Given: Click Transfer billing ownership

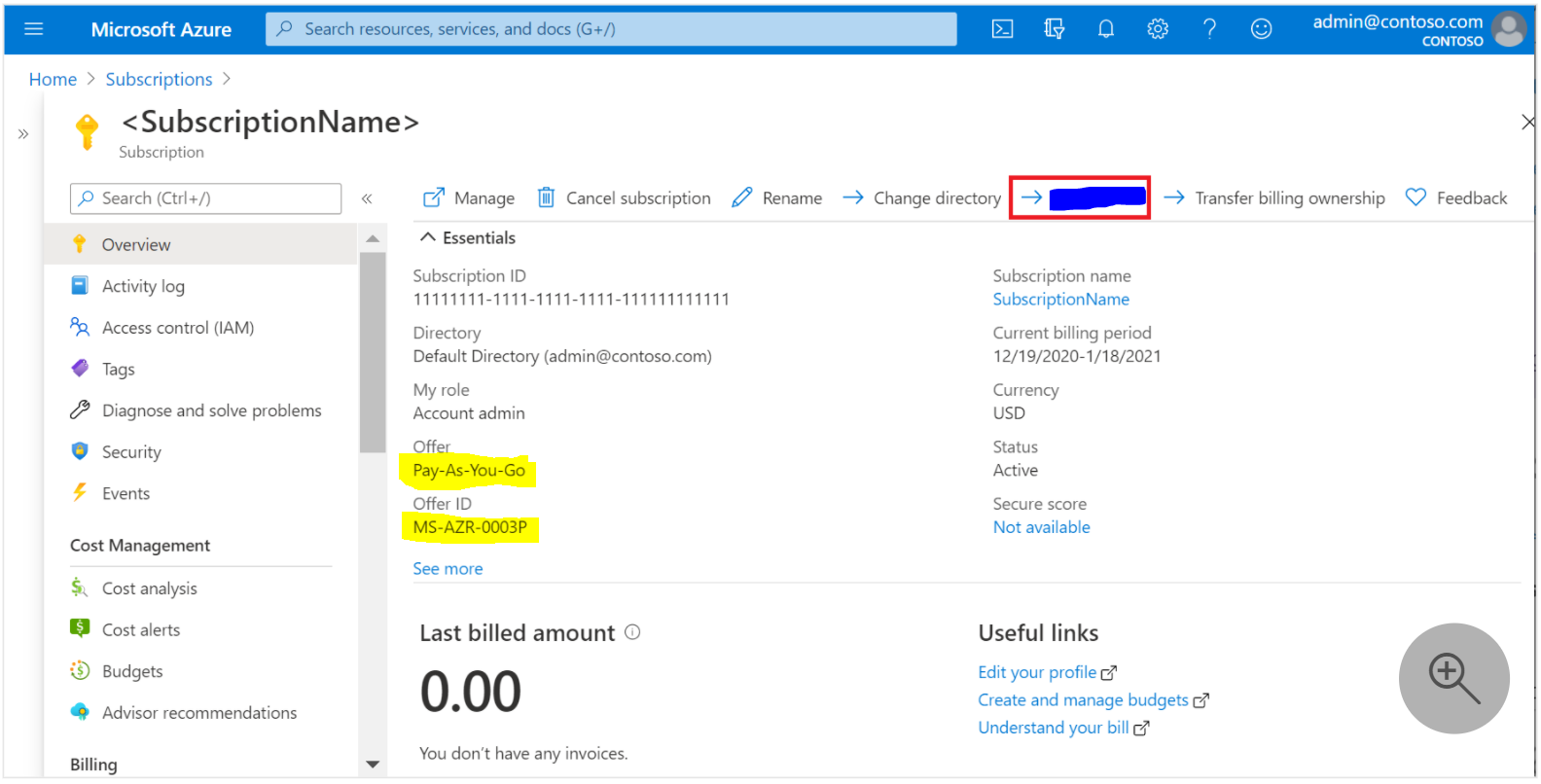Looking at the screenshot, I should coord(1274,198).
